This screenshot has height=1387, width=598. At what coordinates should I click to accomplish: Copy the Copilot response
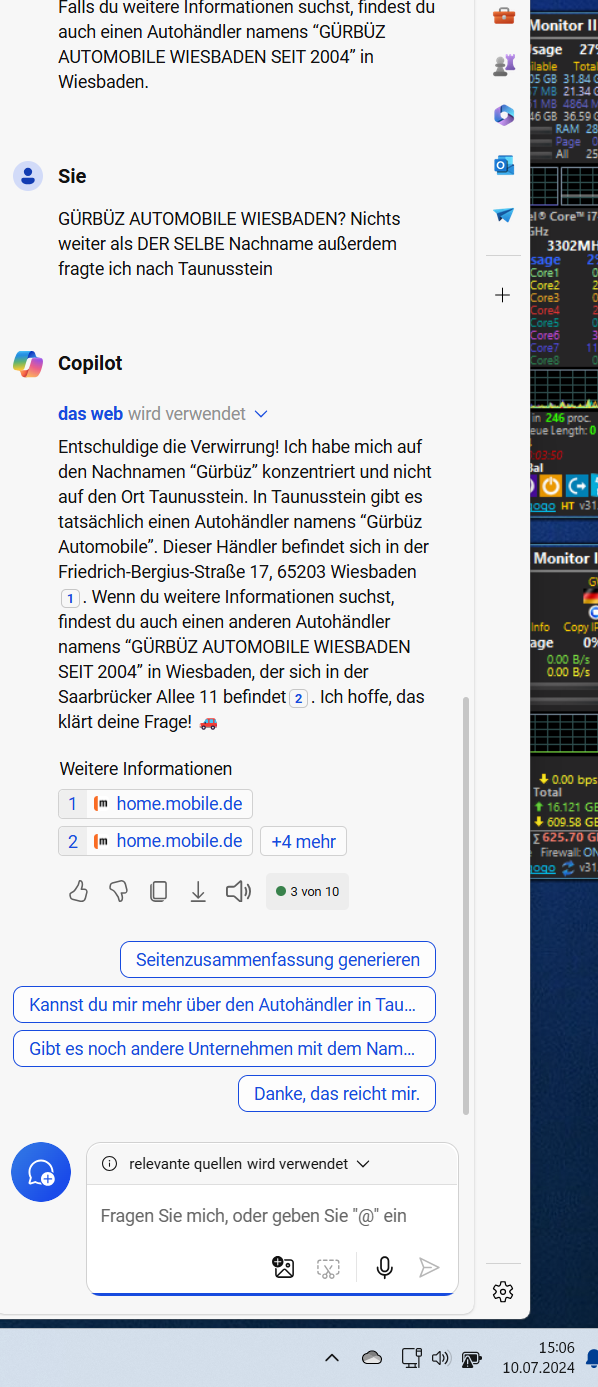(158, 891)
